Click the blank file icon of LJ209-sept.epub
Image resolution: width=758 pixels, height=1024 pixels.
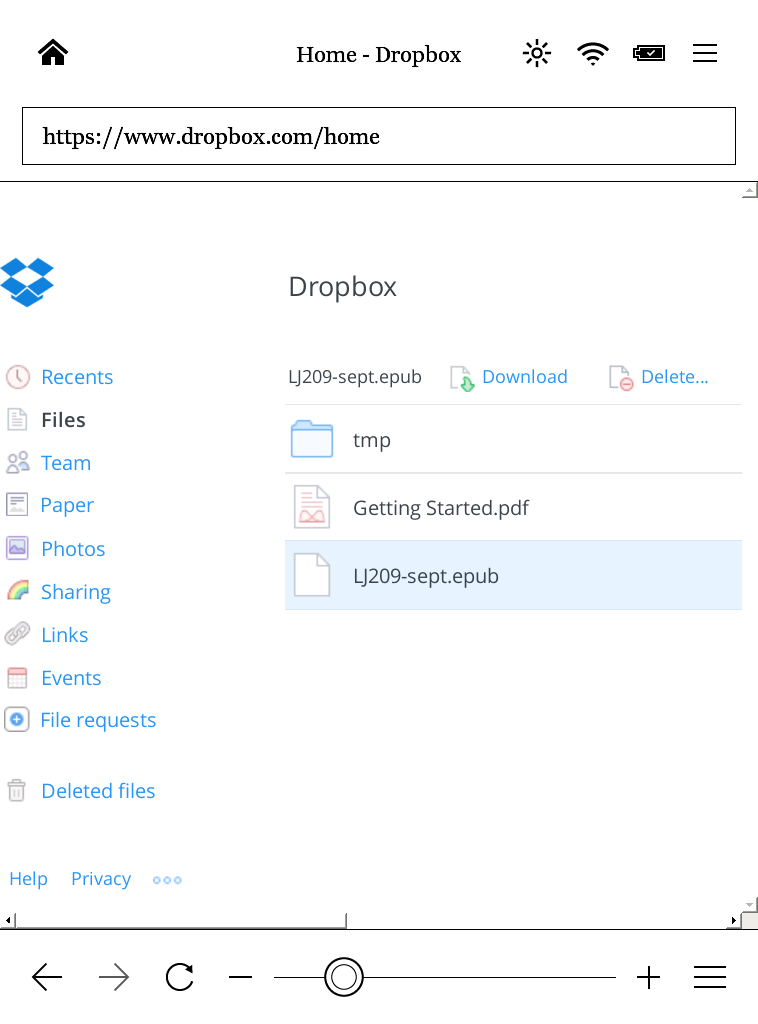pos(311,575)
